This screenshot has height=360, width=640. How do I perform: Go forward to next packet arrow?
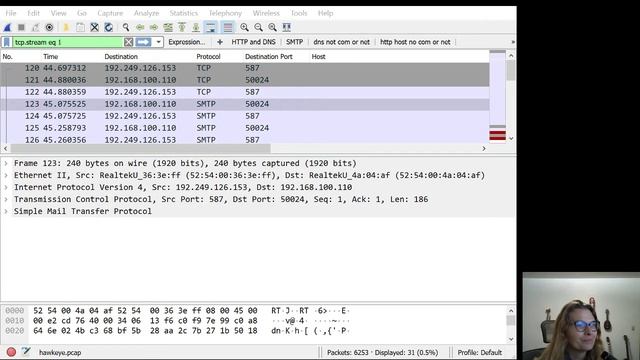tap(154, 27)
